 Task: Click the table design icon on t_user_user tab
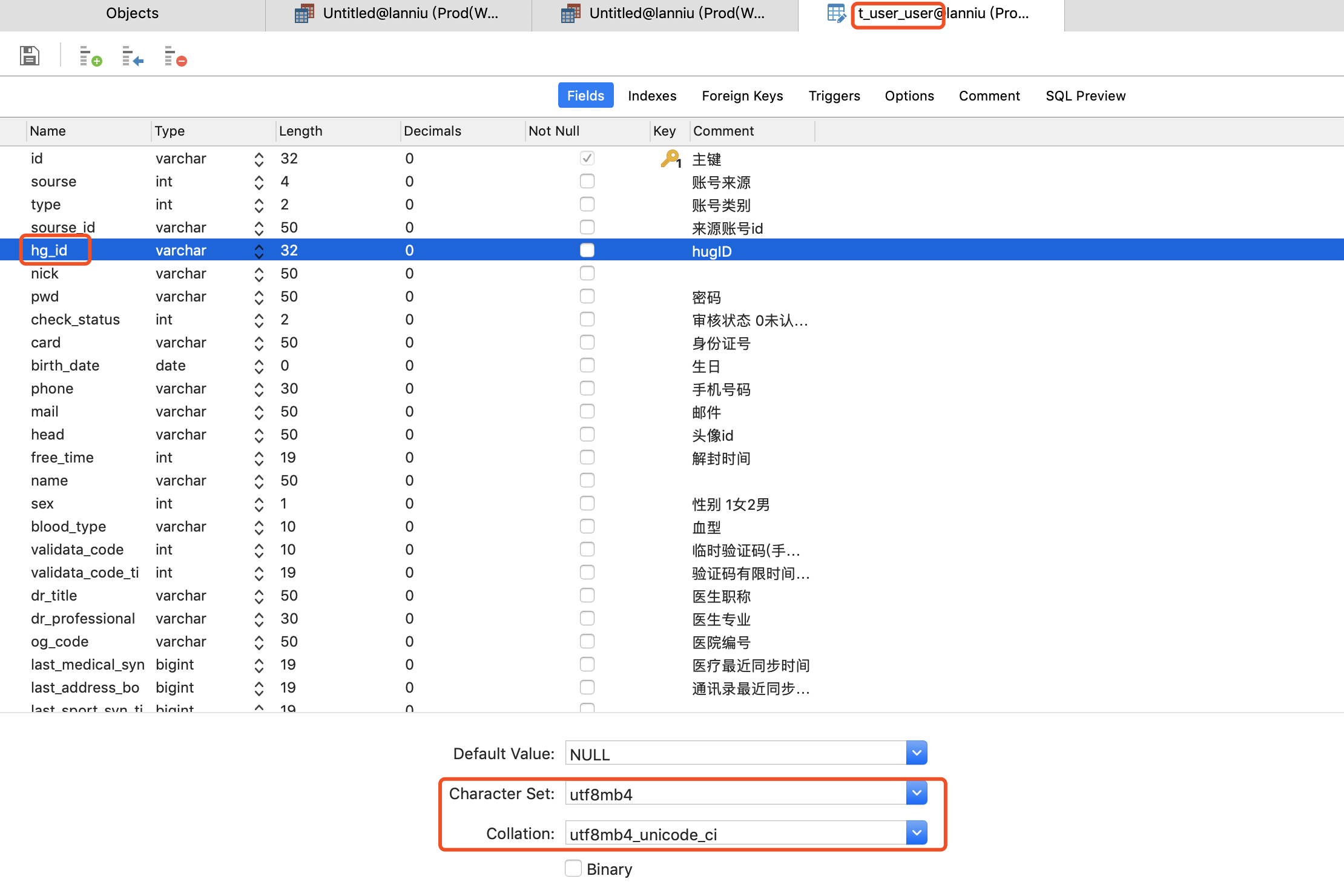837,13
